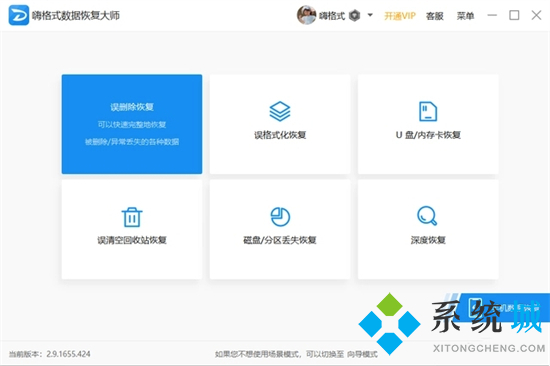Click the version number 2.9.1655.424
This screenshot has height=366, width=550.
click(x=68, y=354)
